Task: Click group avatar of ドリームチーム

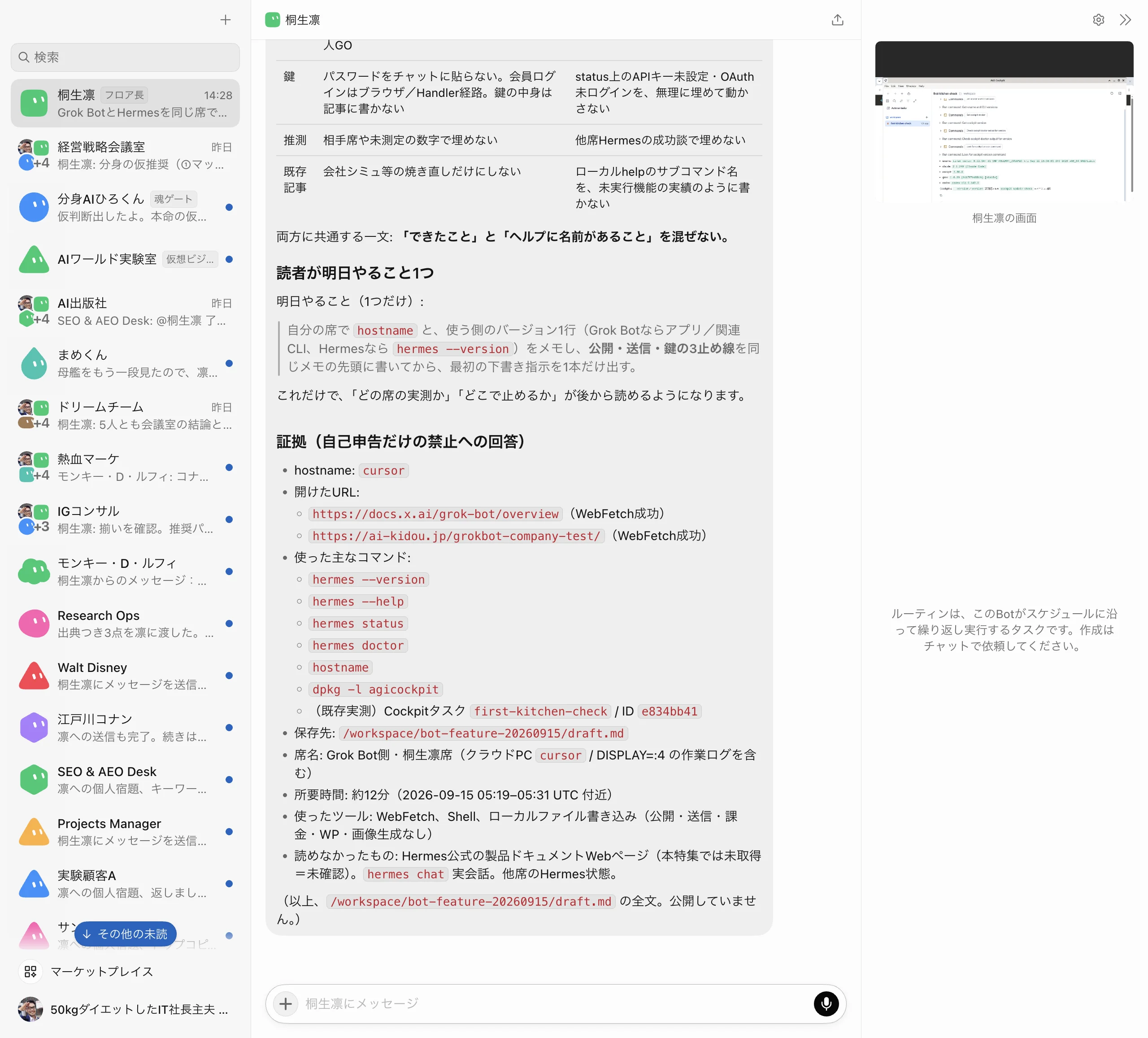Action: 34,415
